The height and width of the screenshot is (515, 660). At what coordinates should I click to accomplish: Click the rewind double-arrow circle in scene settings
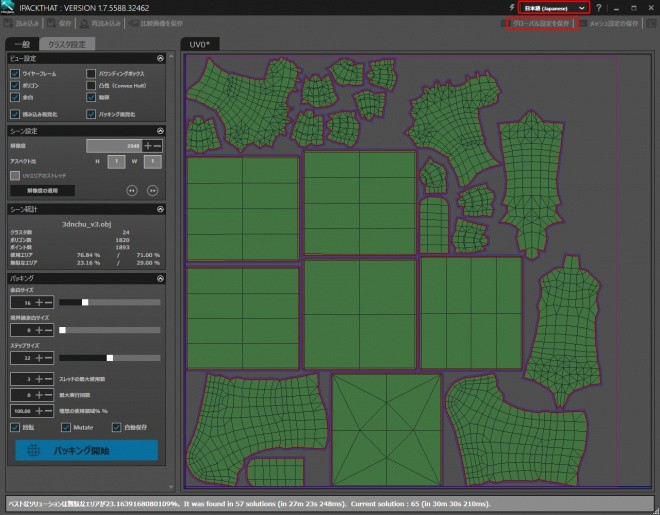click(132, 191)
